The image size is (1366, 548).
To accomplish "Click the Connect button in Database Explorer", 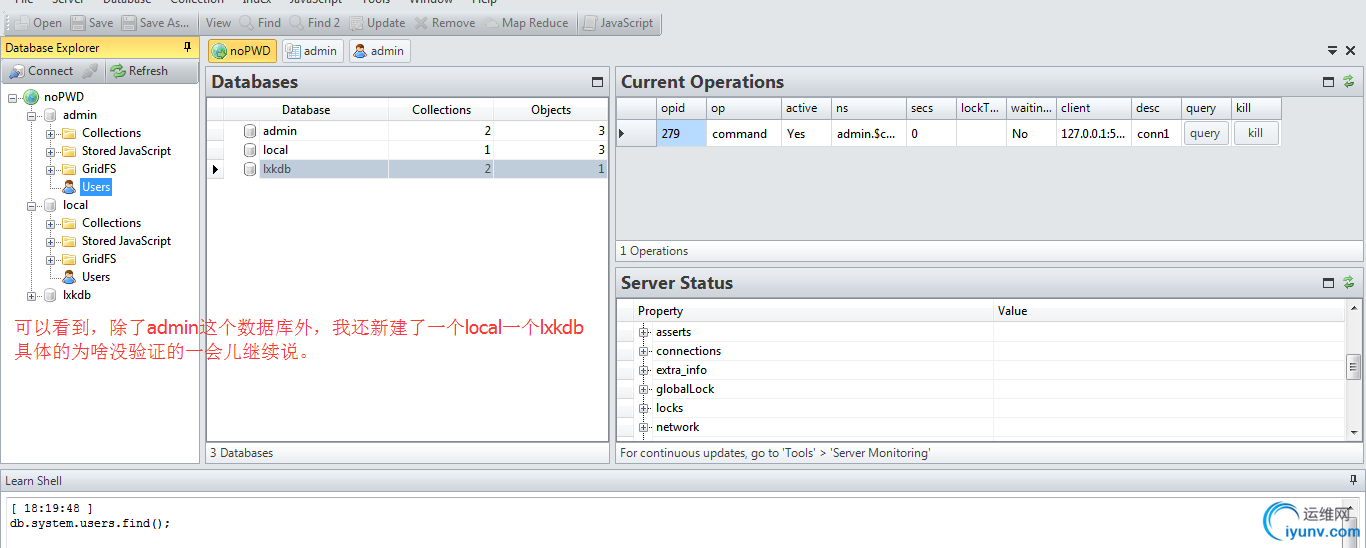I will tap(42, 71).
